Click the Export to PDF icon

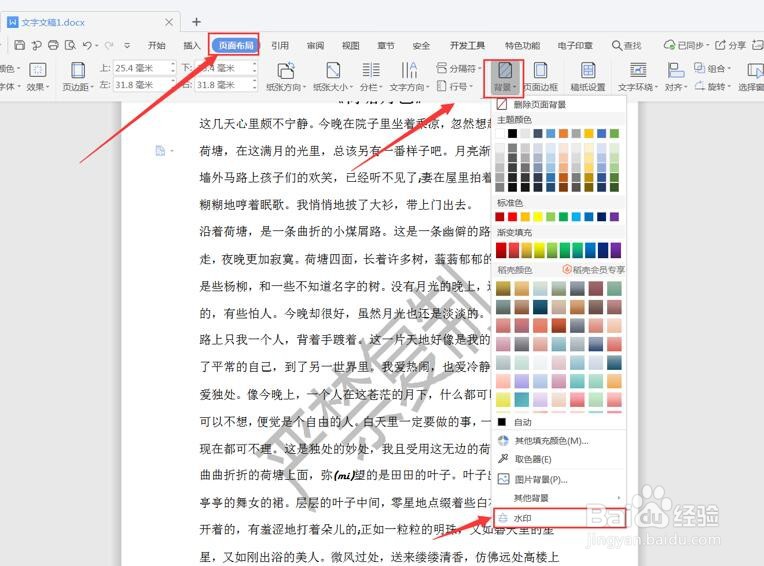tap(37, 45)
